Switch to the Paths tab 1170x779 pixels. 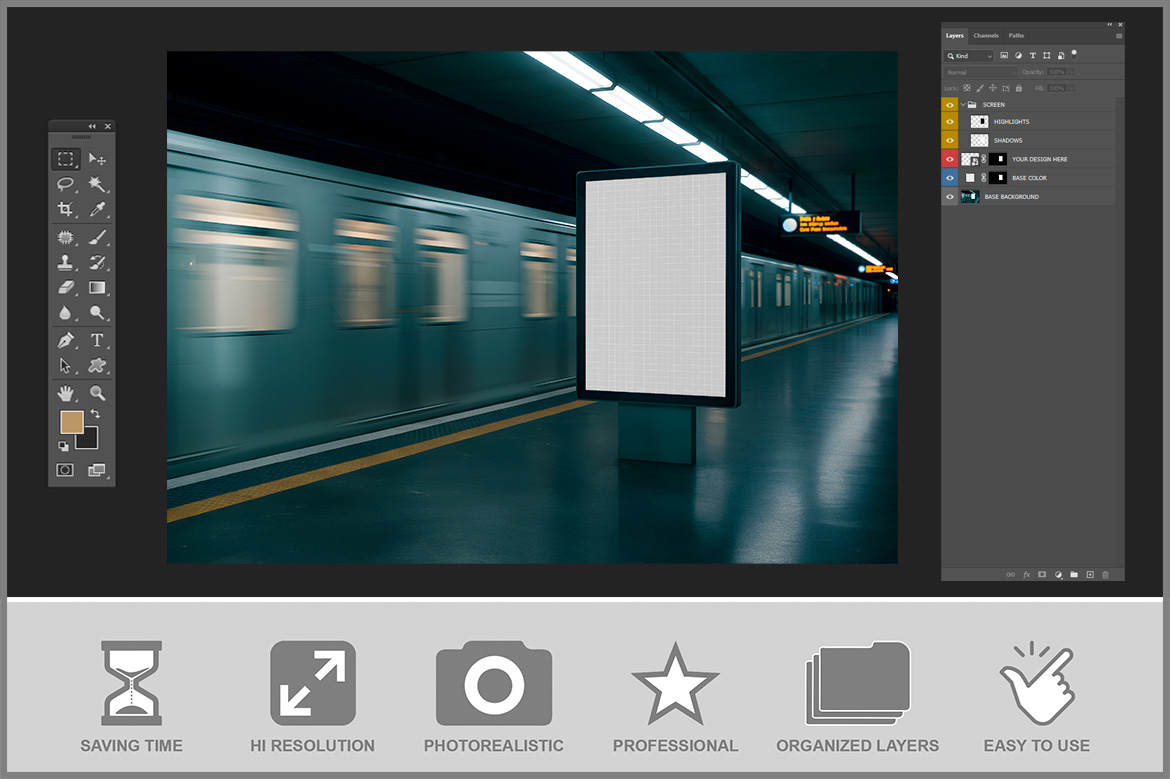1016,36
